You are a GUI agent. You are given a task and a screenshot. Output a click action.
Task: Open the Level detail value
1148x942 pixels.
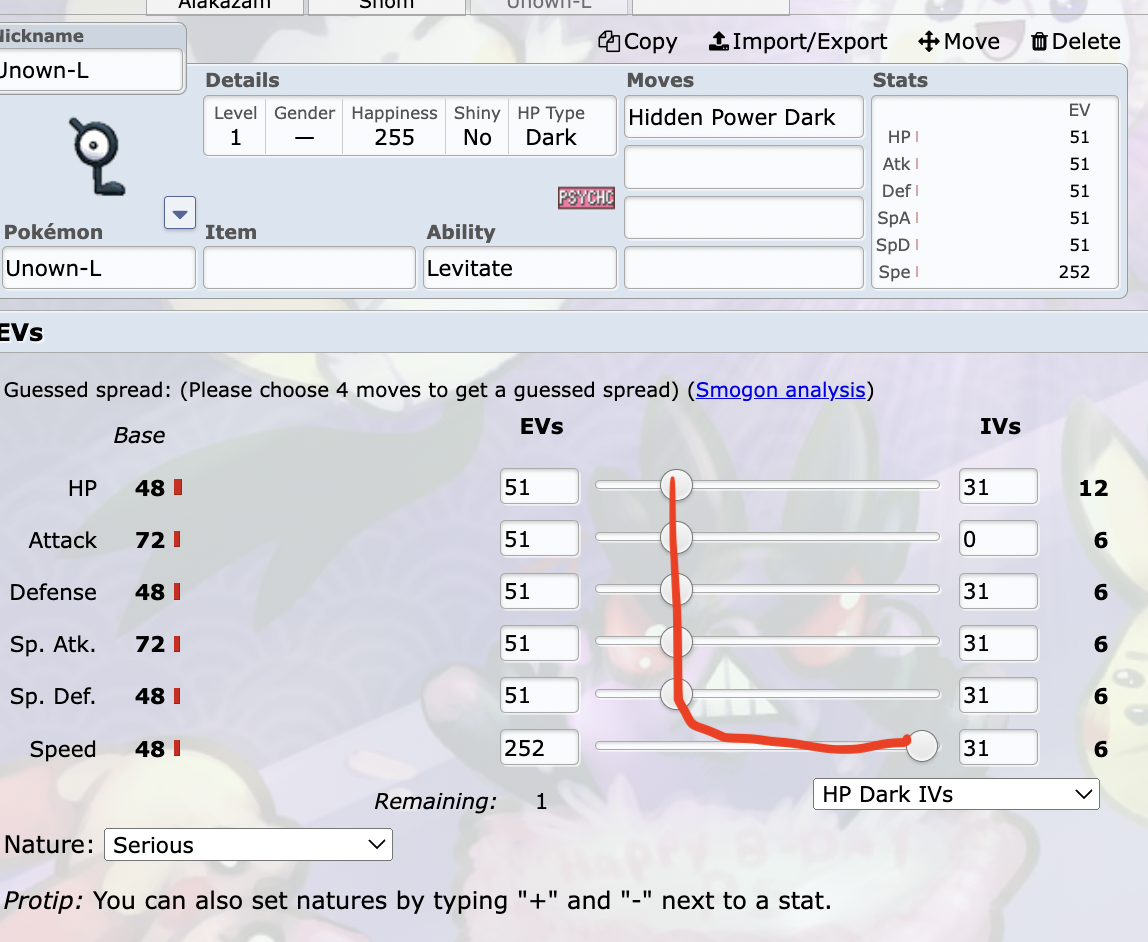[235, 126]
